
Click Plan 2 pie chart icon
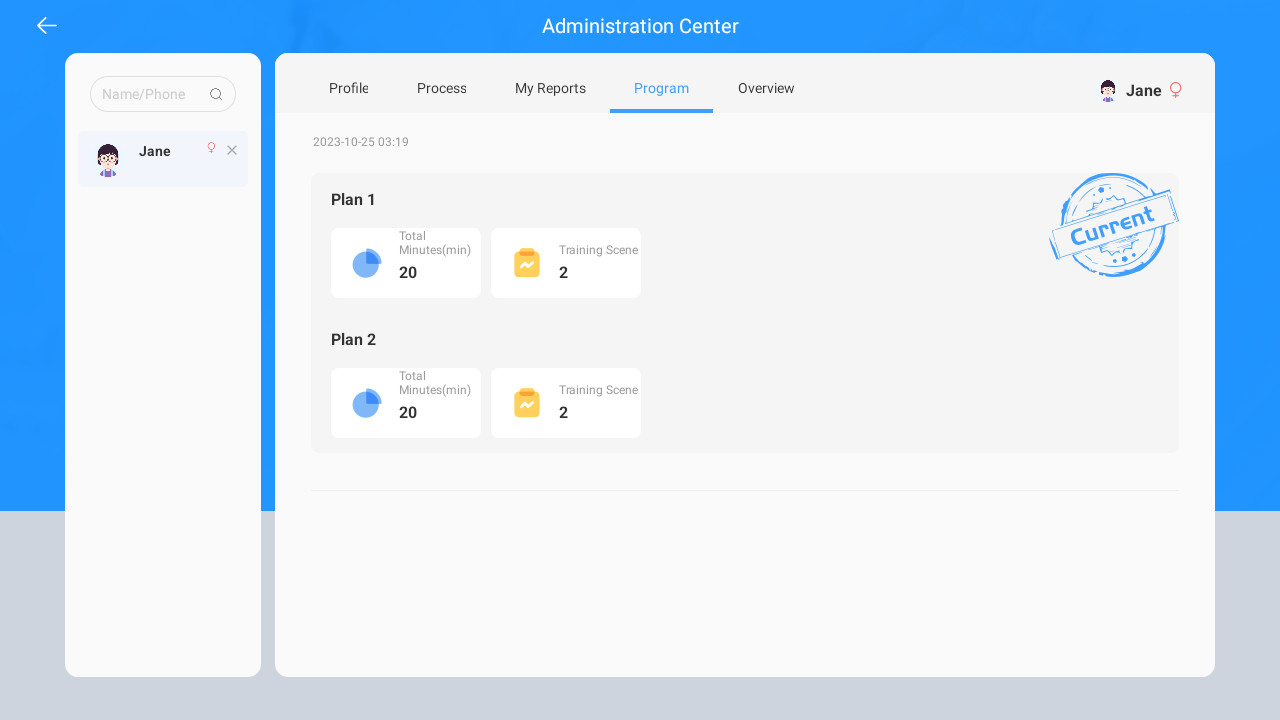pos(366,403)
